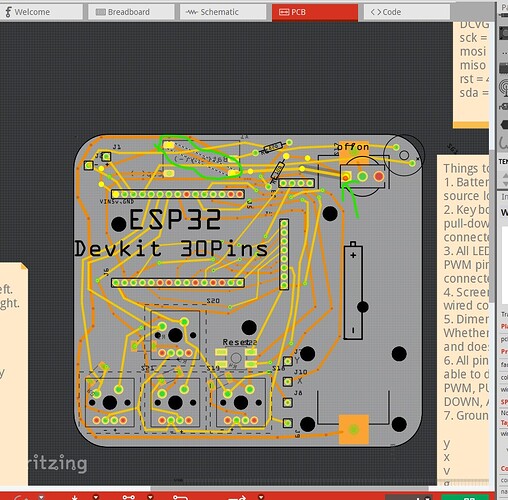The width and height of the screenshot is (508, 500).
Task: Select the four-pin header beside the switch
Action: pyautogui.click(x=297, y=183)
